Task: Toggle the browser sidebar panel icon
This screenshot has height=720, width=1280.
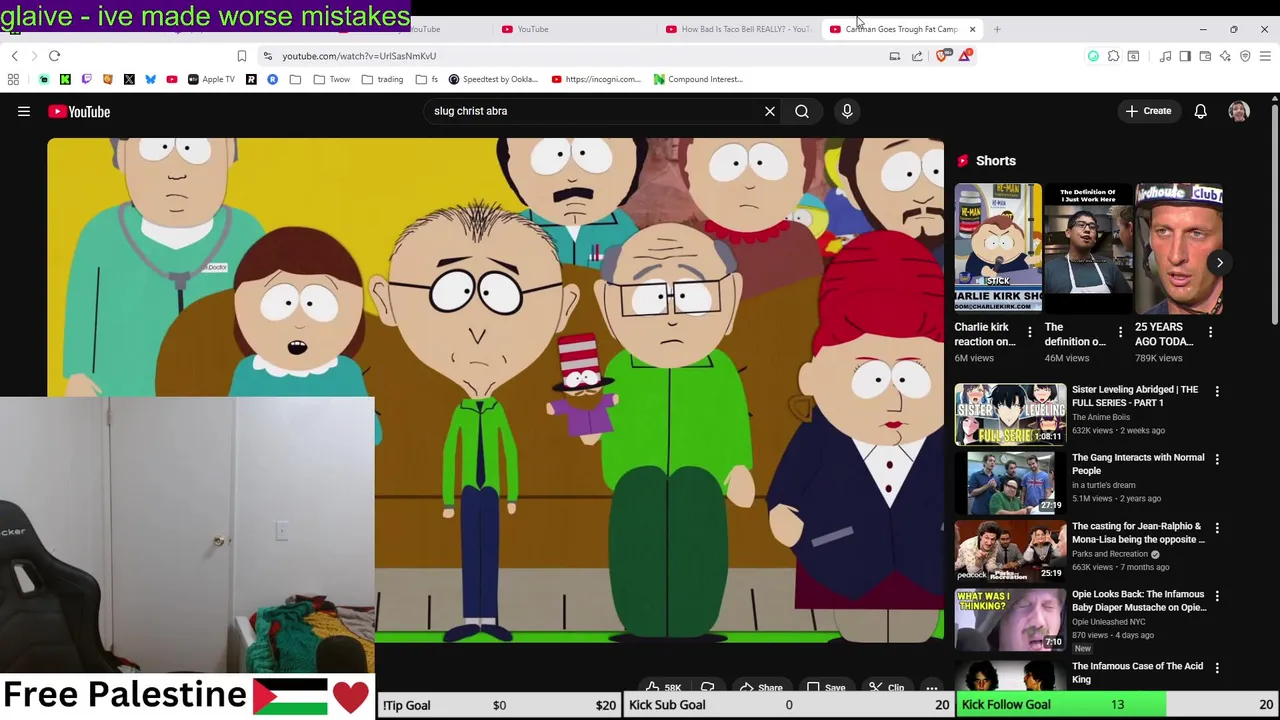Action: 1185,56
